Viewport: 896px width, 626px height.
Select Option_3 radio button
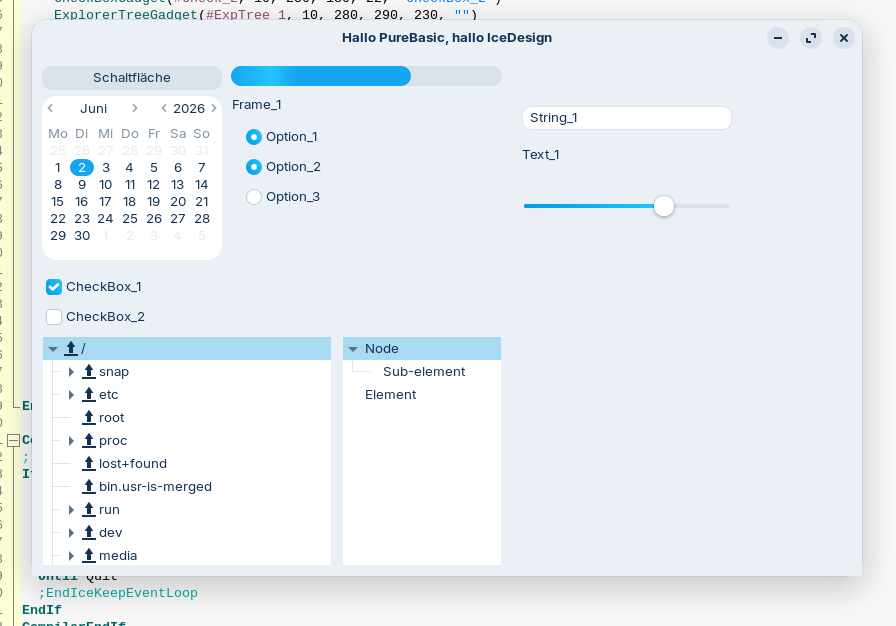point(254,197)
